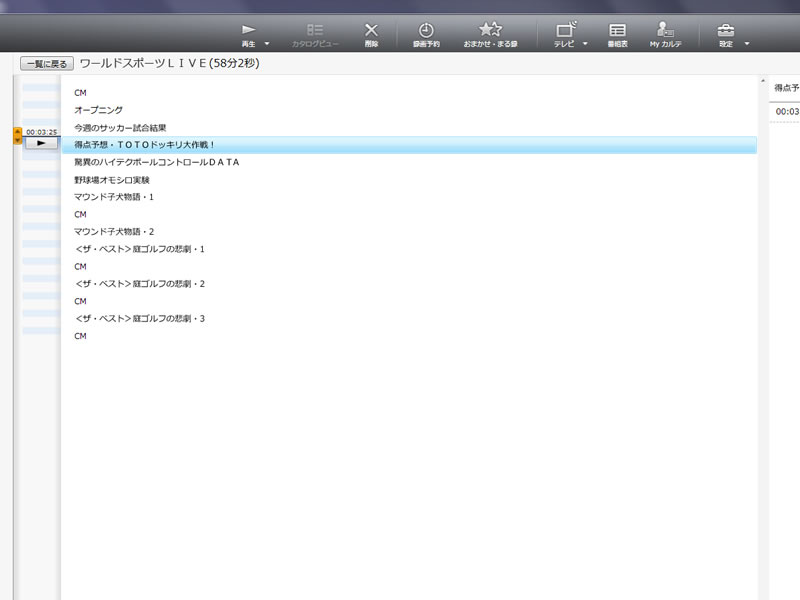The width and height of the screenshot is (800, 600).
Task: Select マウンド子犬物語・2 chapter
Action: [114, 232]
